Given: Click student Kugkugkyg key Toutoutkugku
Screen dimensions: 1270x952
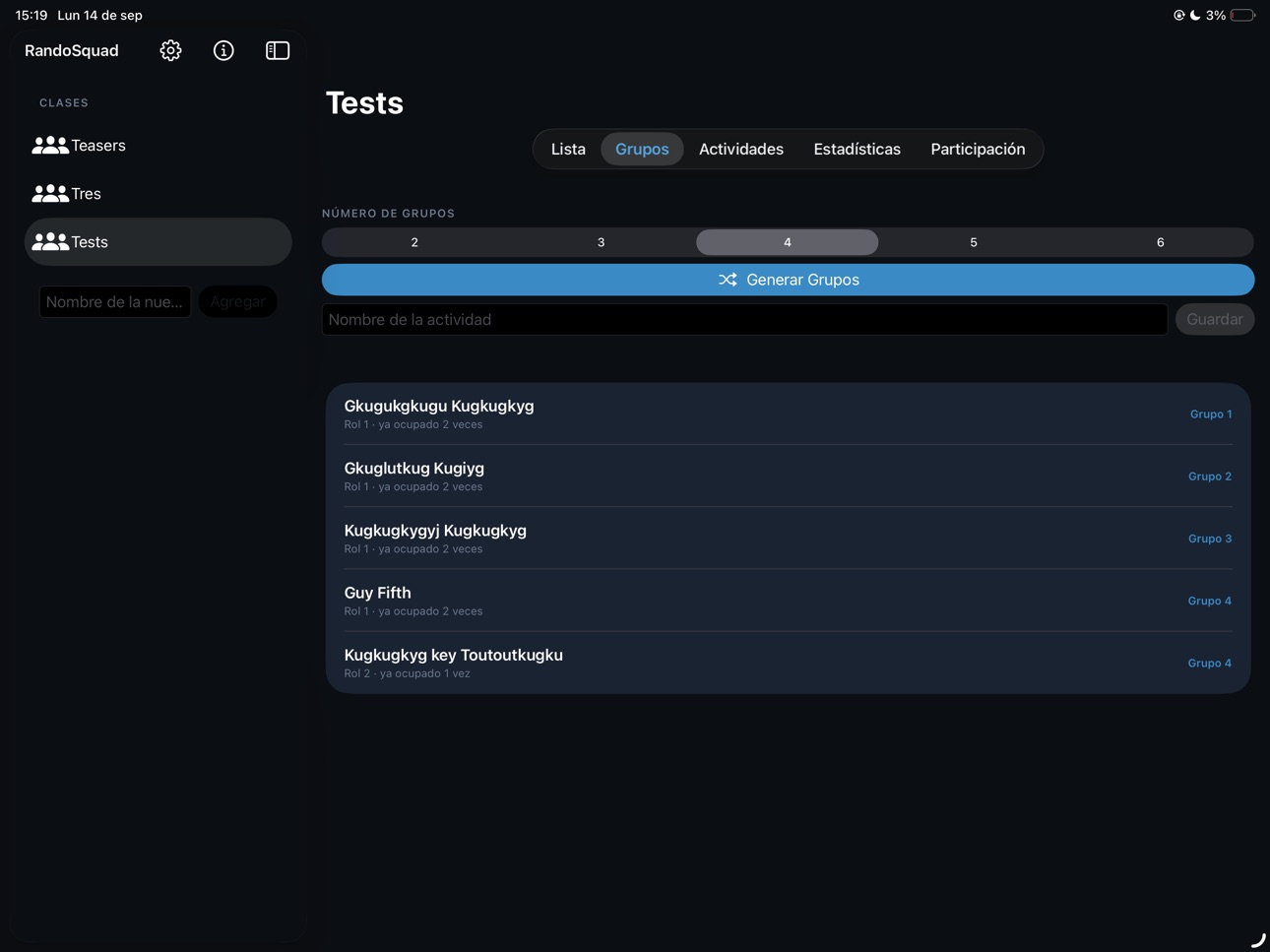Looking at the screenshot, I should tap(788, 663).
